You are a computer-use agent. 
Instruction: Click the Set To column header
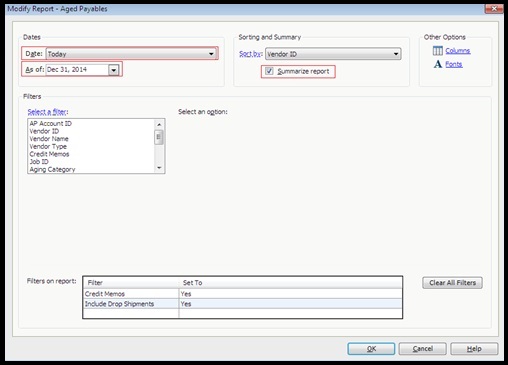click(290, 283)
